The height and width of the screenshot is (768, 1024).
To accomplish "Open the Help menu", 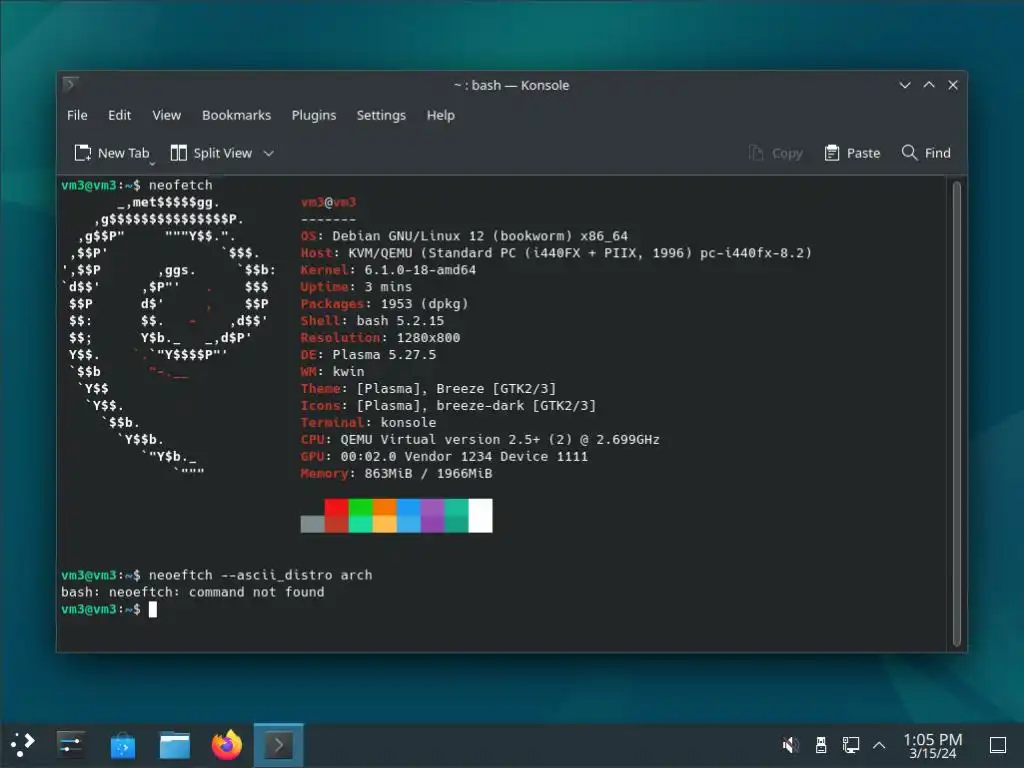I will (441, 115).
